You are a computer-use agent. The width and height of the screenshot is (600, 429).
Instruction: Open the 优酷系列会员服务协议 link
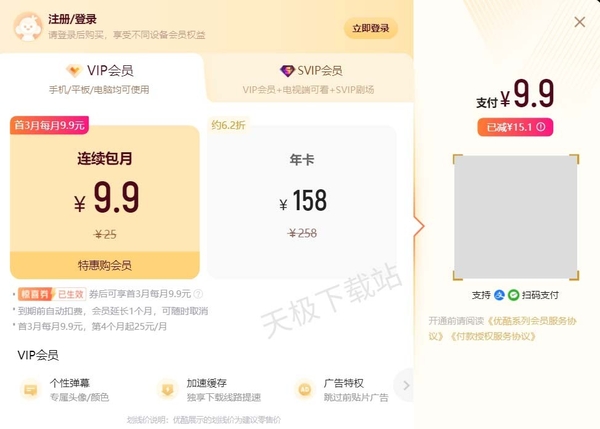pos(502,328)
